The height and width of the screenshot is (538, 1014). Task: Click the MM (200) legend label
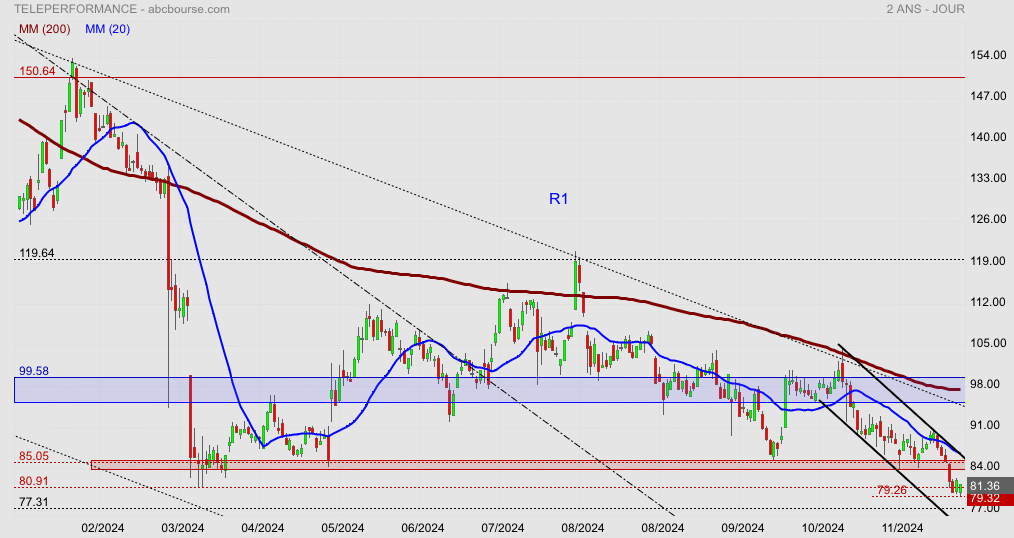[45, 29]
